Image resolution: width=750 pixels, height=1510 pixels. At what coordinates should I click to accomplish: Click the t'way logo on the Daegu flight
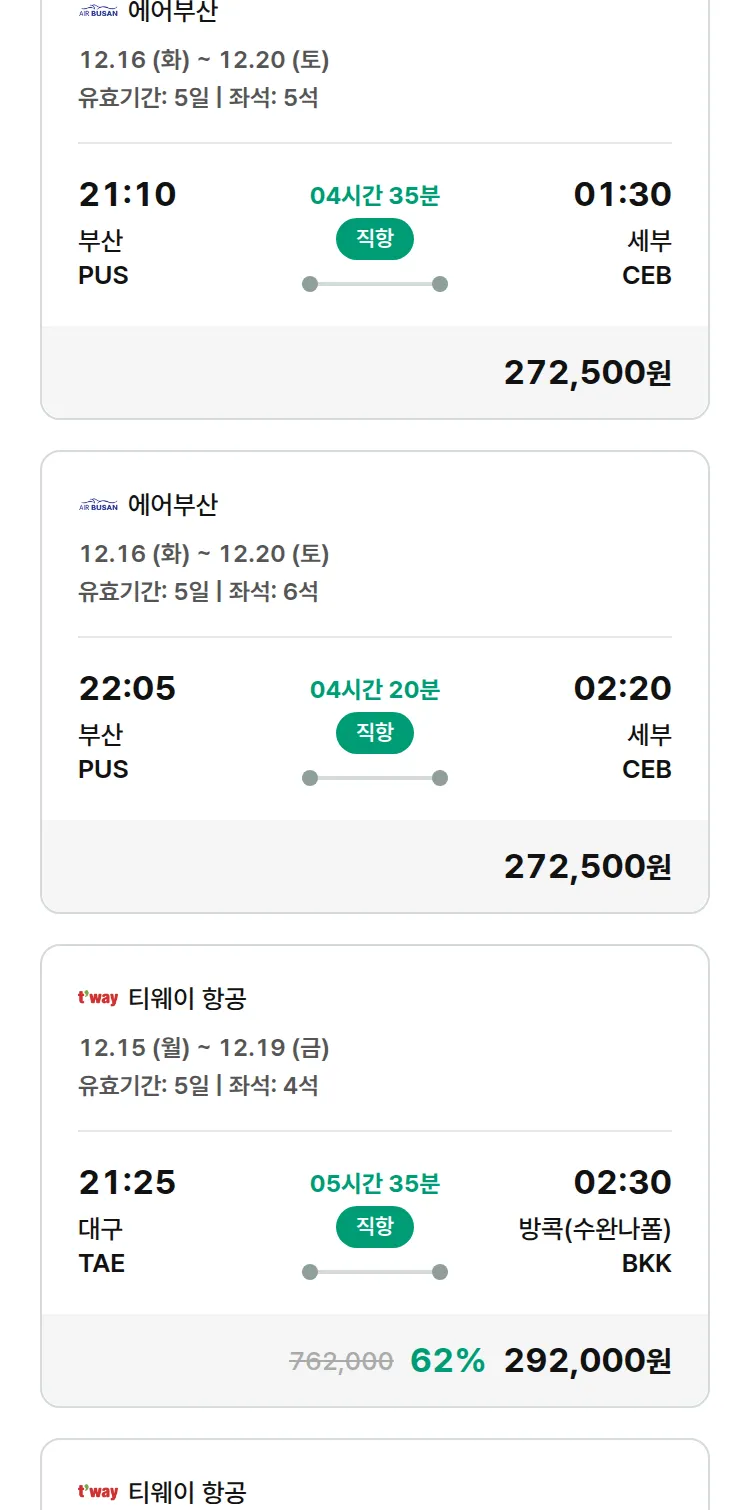coord(98,998)
